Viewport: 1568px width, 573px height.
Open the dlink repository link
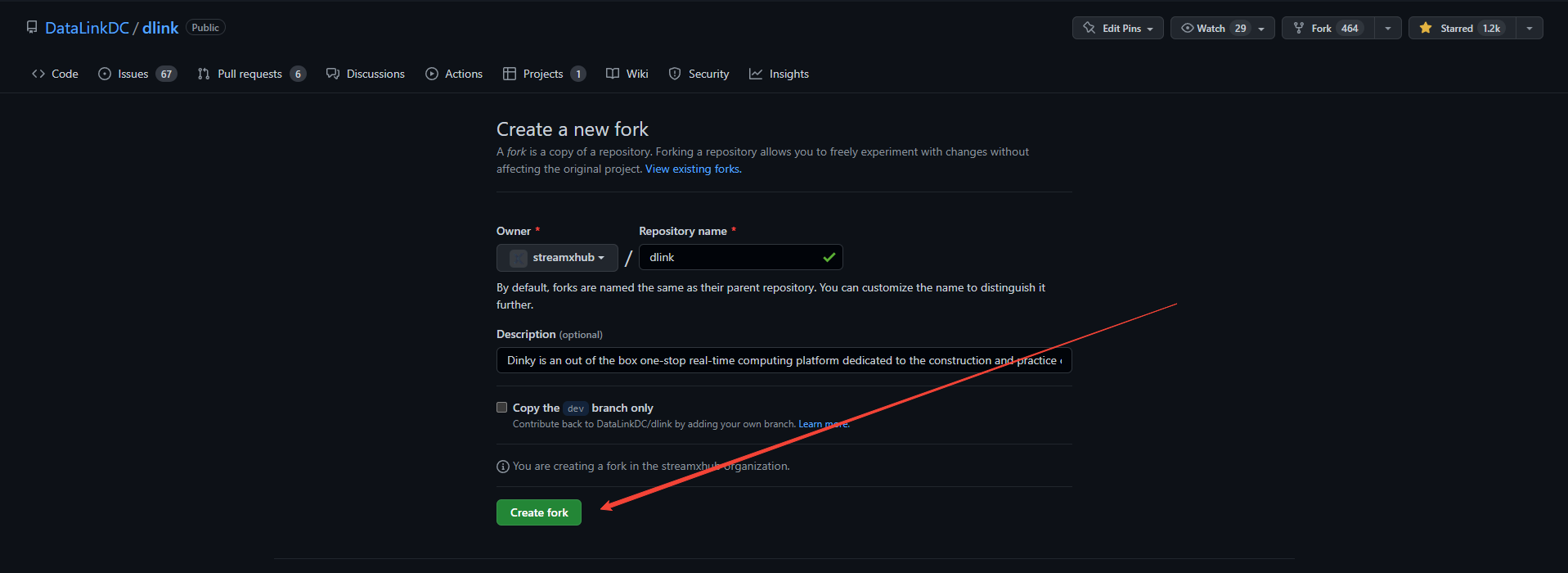point(160,28)
